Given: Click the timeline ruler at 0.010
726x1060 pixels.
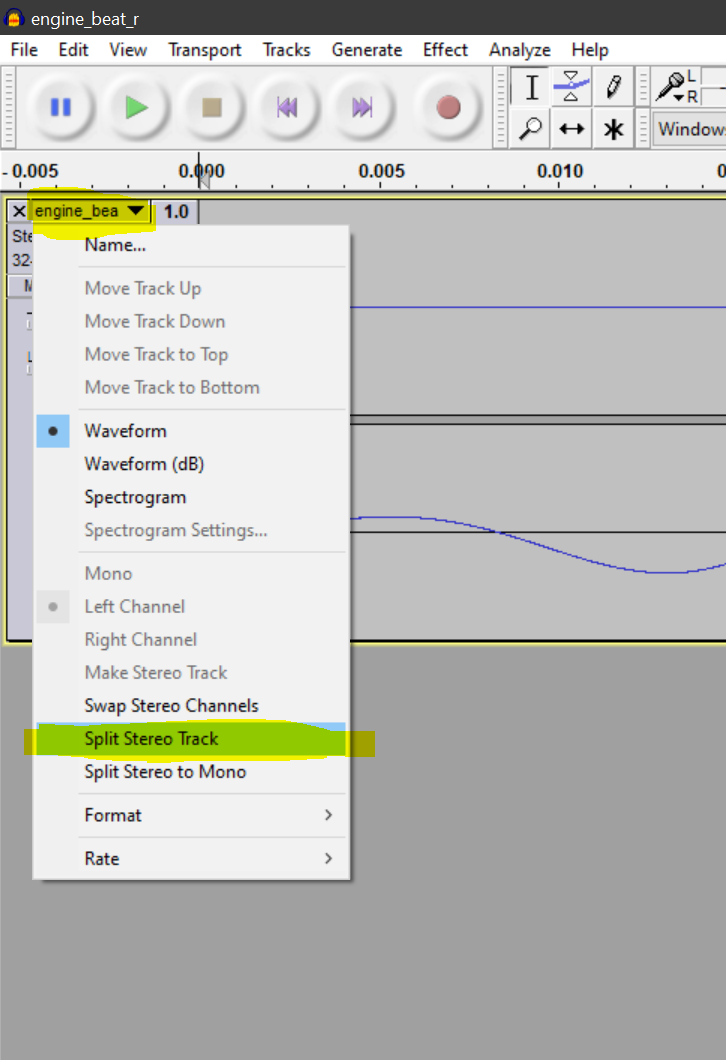Looking at the screenshot, I should click(560, 171).
